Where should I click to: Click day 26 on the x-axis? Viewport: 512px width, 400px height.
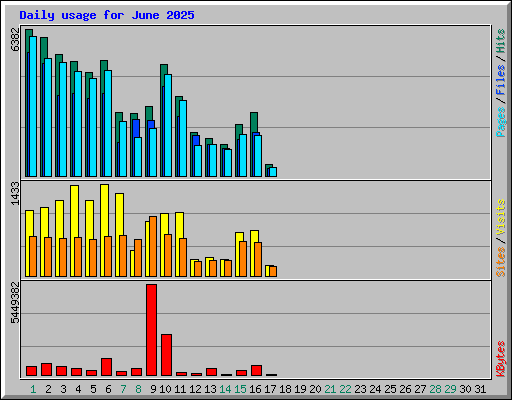405,389
